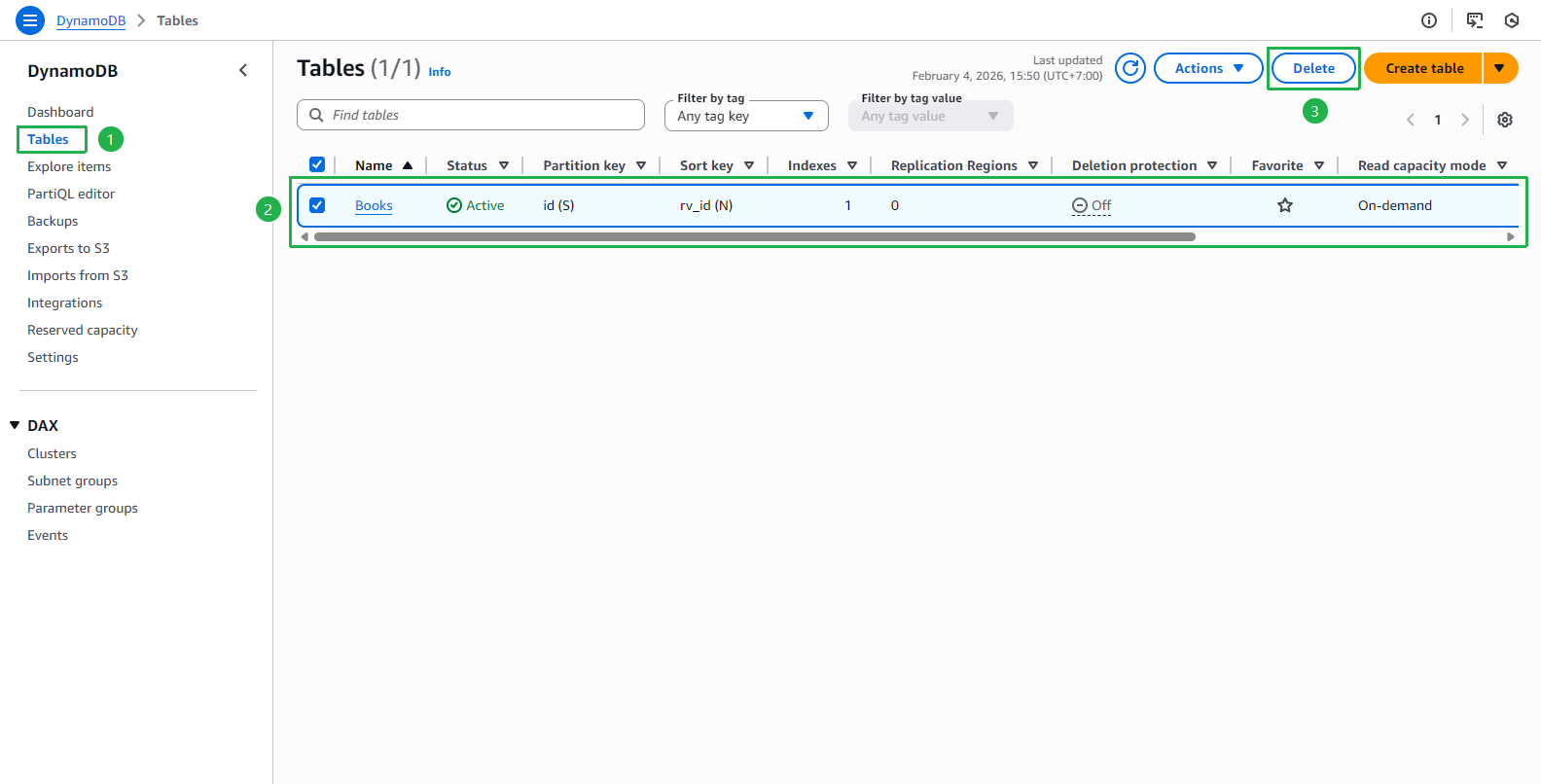Screen dimensions: 1541x784
Task: Open Imports from S3 page
Action: point(78,275)
